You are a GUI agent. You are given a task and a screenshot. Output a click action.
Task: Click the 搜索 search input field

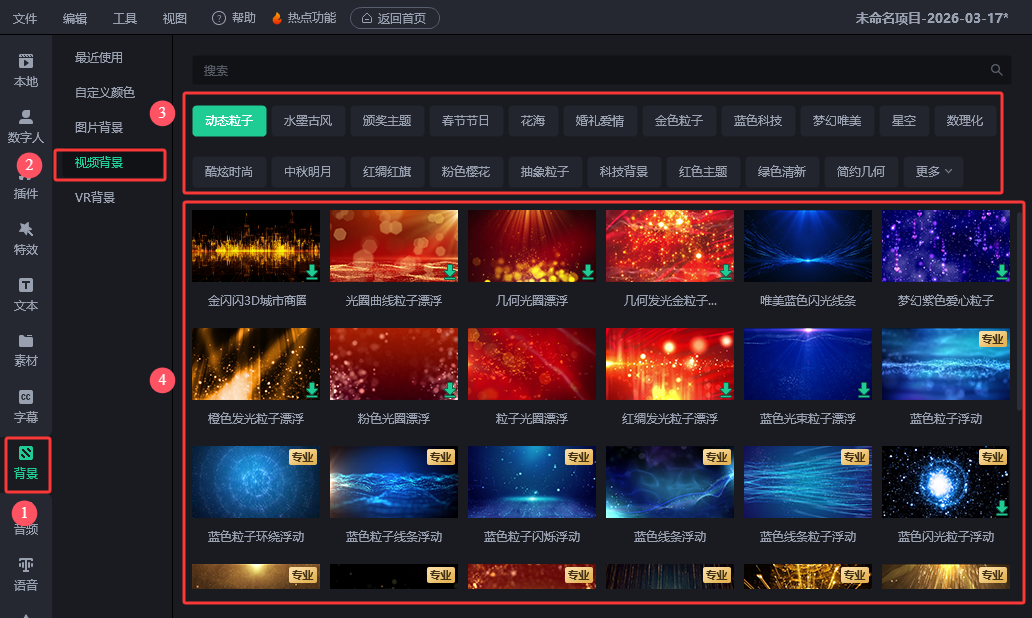[x=590, y=70]
